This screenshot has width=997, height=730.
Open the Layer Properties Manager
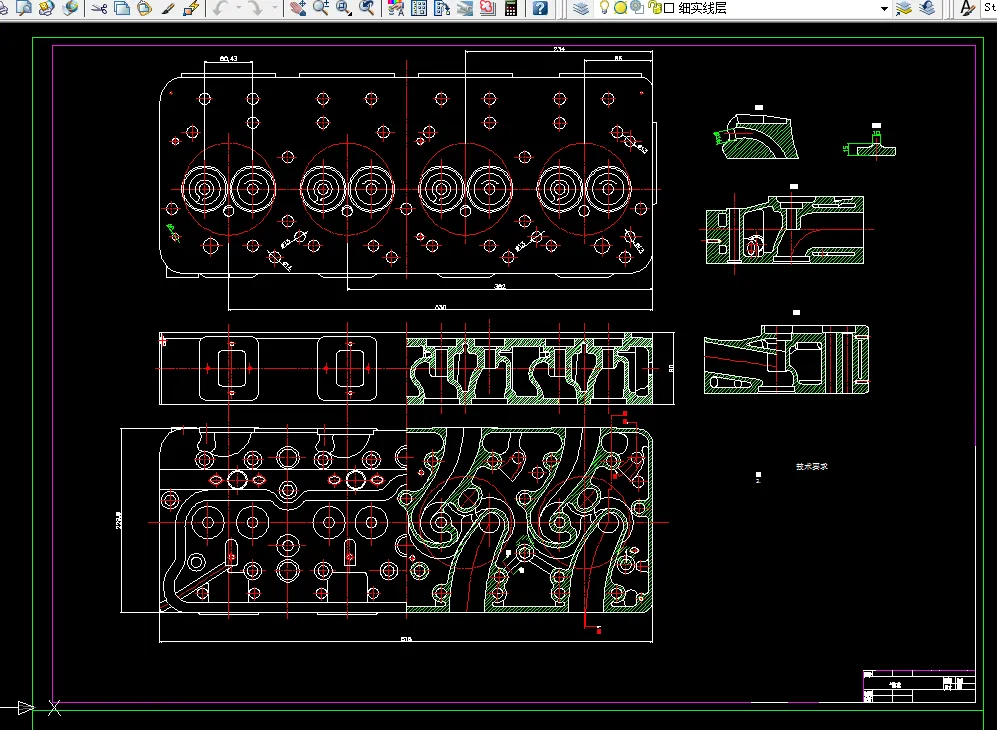(x=582, y=8)
